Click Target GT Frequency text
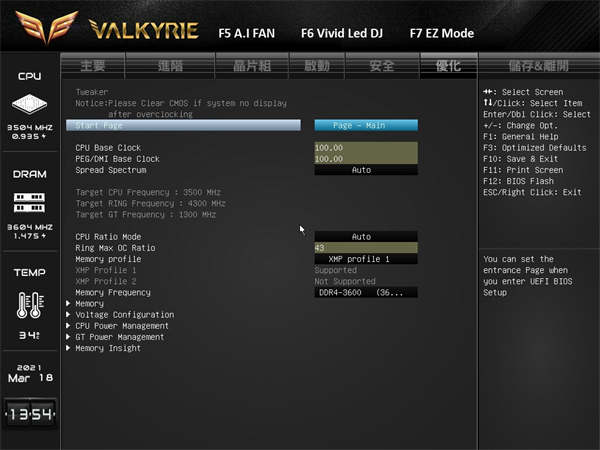The height and width of the screenshot is (450, 600). pos(146,214)
